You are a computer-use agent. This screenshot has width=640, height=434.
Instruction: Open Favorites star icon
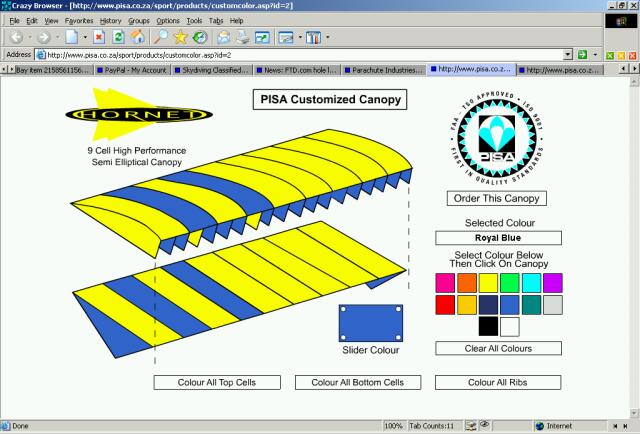(x=181, y=37)
